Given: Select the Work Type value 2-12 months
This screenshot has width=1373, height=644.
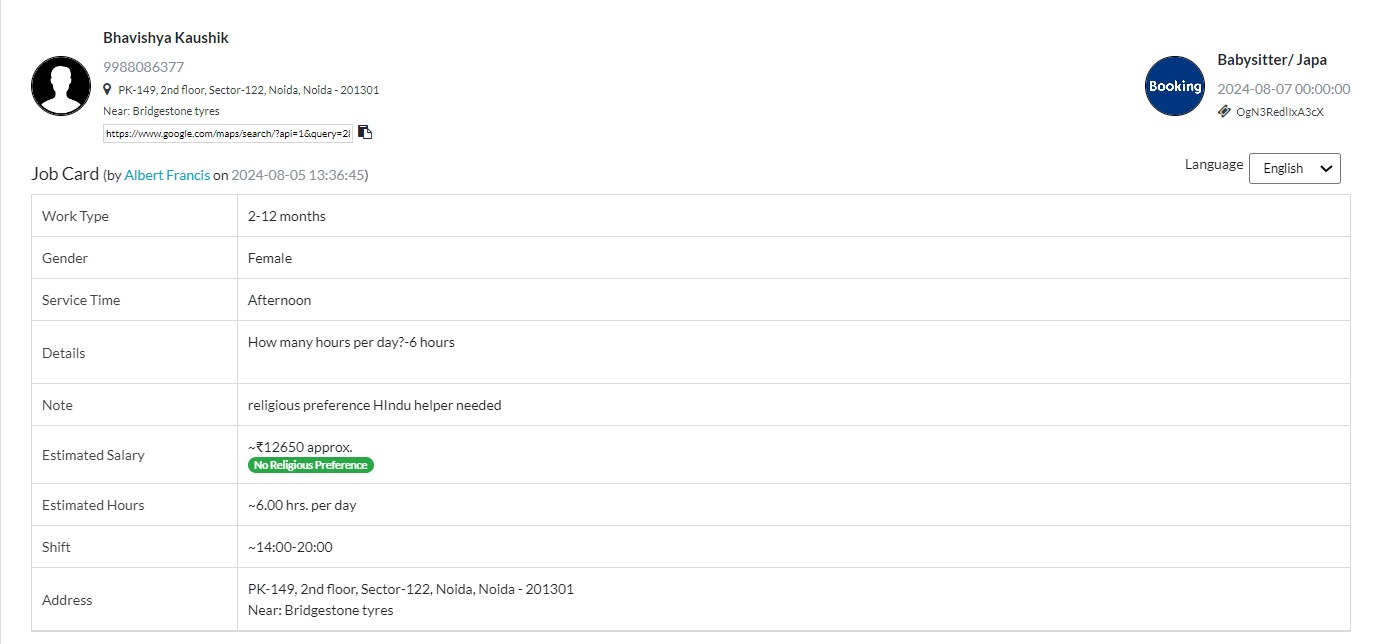Looking at the screenshot, I should (x=287, y=216).
